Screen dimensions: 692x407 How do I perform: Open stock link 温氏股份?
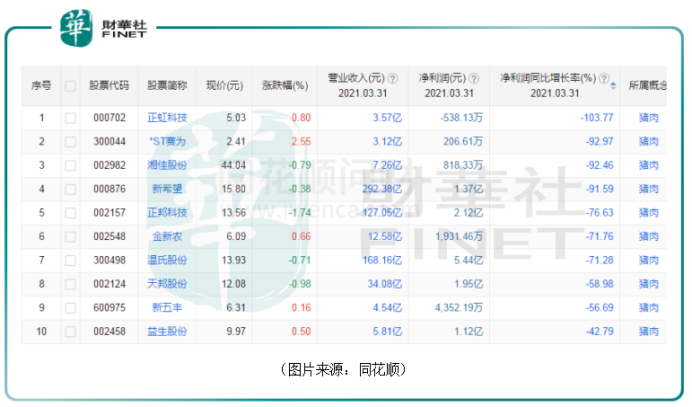(x=167, y=260)
